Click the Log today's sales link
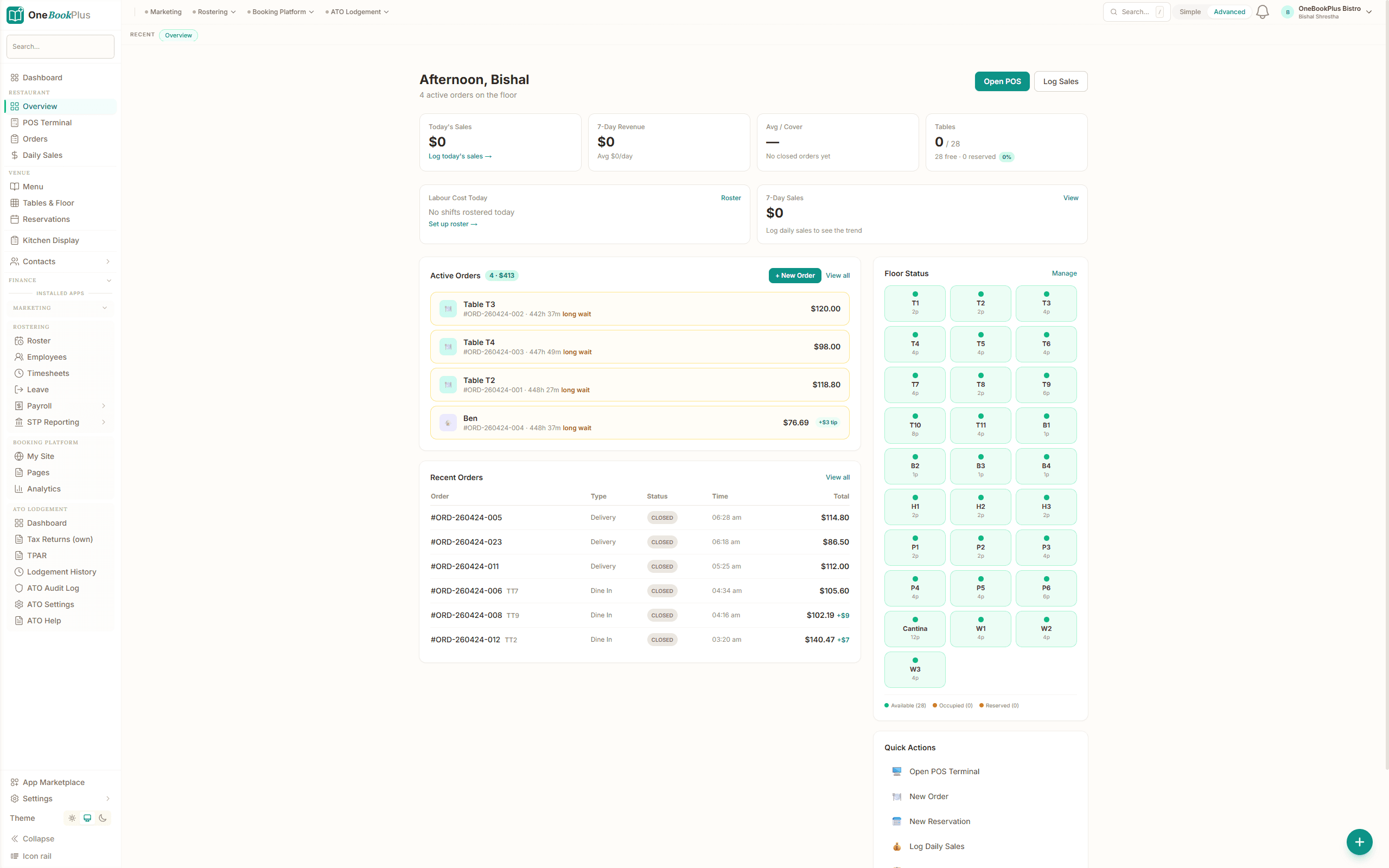 (x=460, y=156)
